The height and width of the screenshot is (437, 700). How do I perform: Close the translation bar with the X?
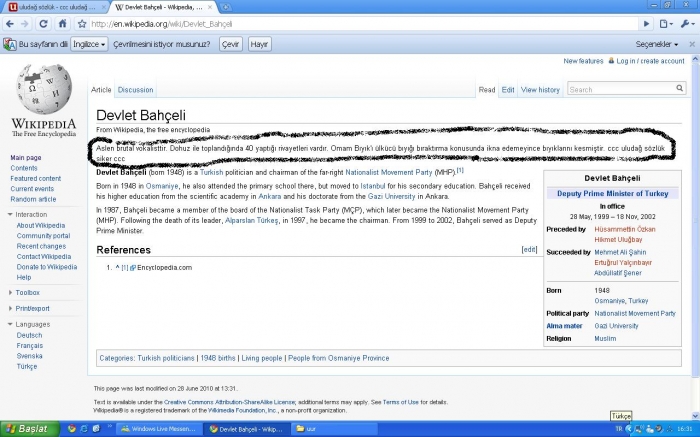pyautogui.click(x=692, y=44)
